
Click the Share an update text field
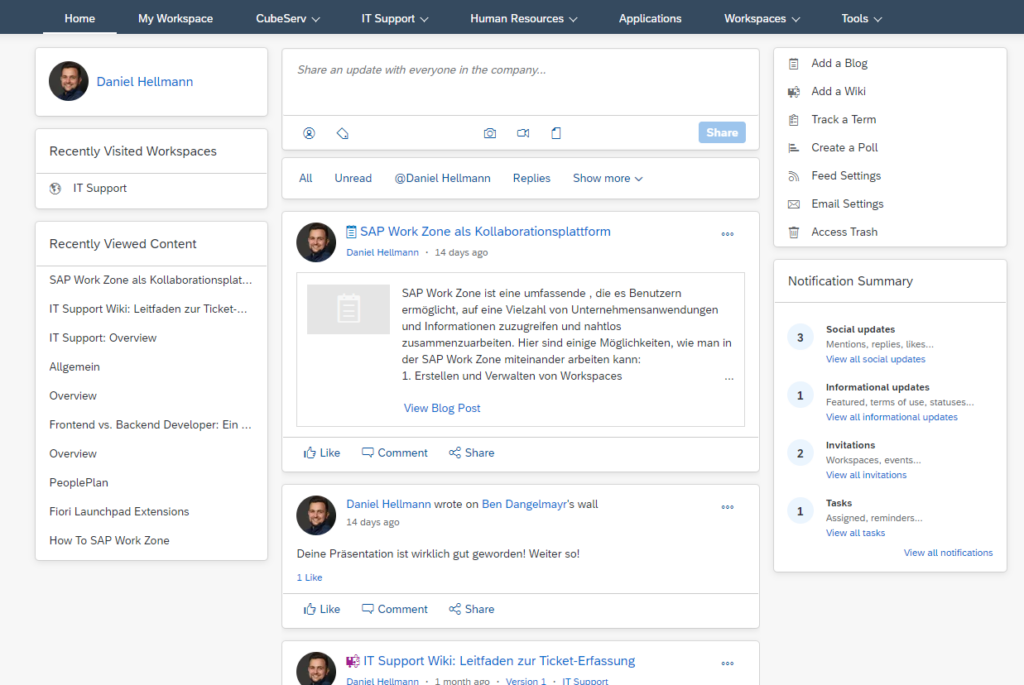pos(520,82)
